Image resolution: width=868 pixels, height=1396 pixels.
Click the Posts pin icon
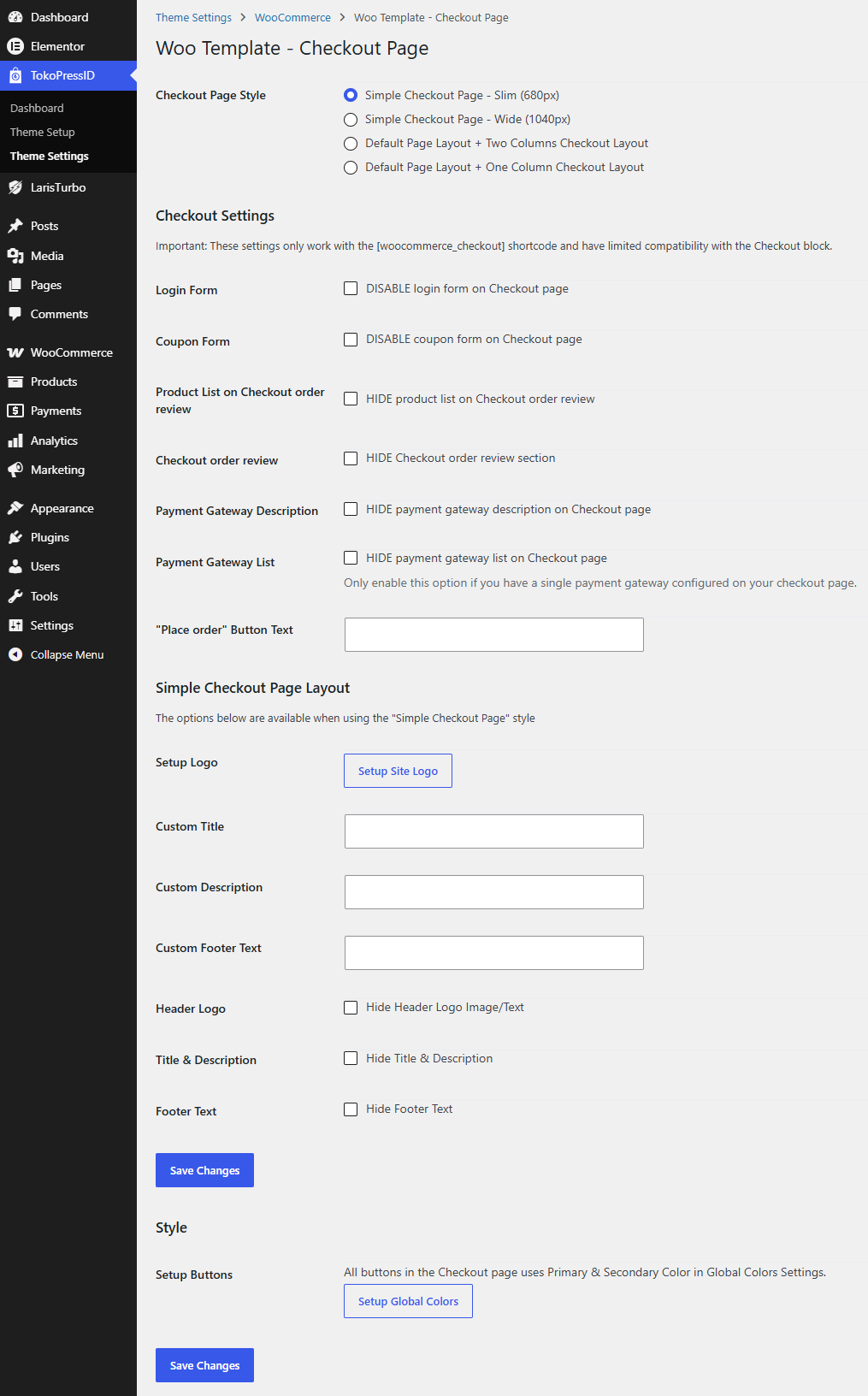[x=15, y=226]
